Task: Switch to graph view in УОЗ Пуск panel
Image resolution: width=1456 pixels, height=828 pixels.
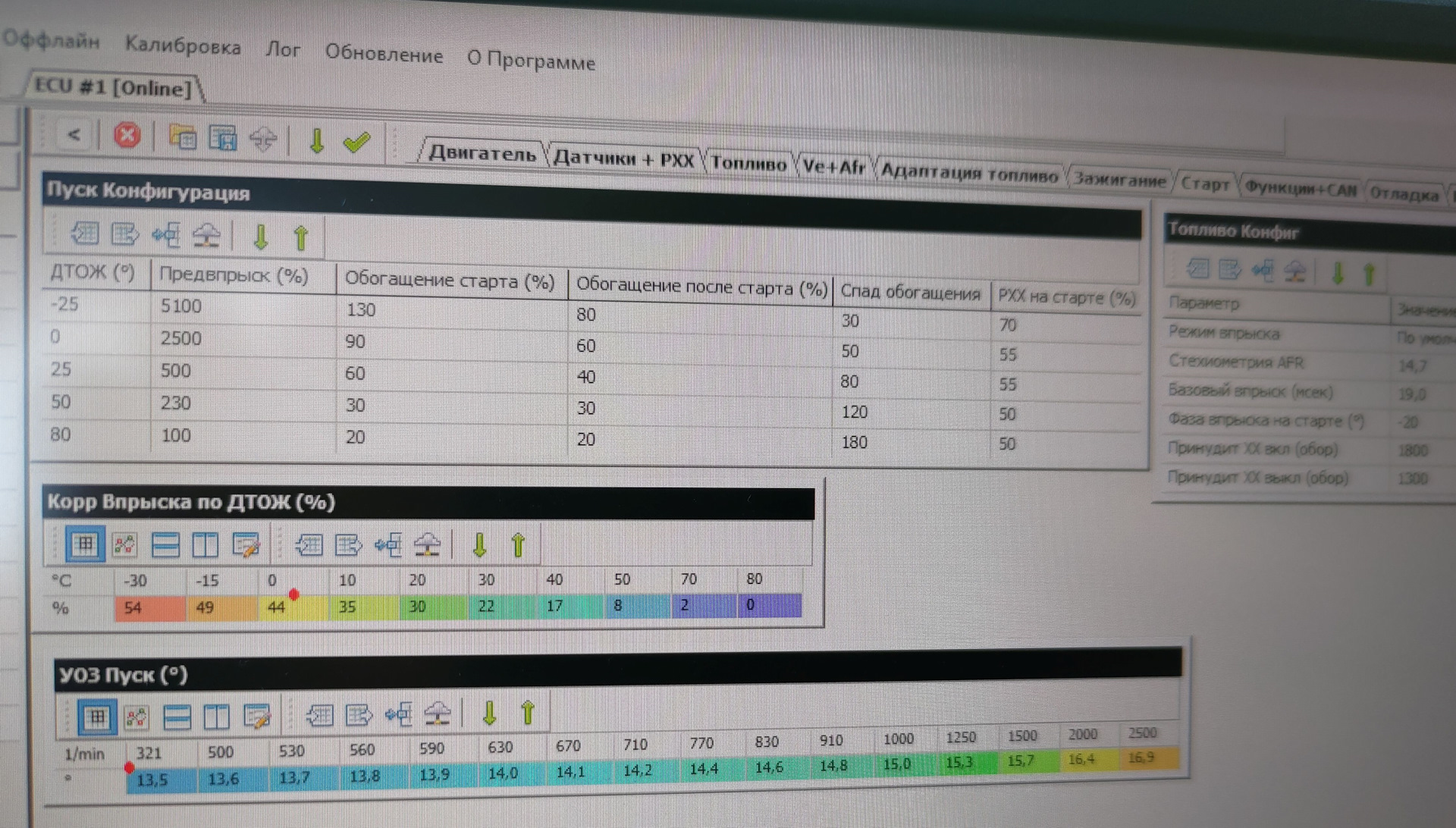Action: (136, 717)
